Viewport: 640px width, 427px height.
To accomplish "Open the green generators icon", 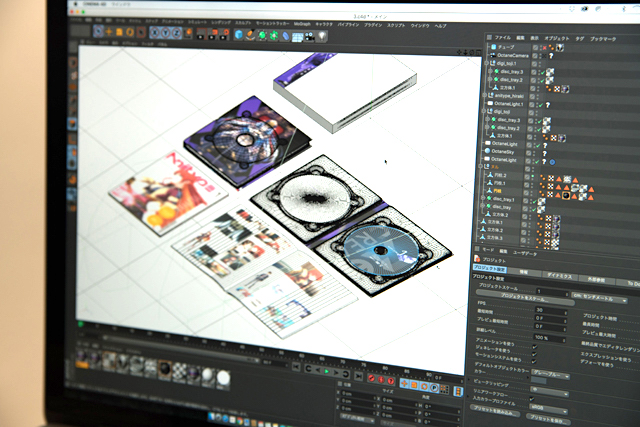I will (262, 36).
